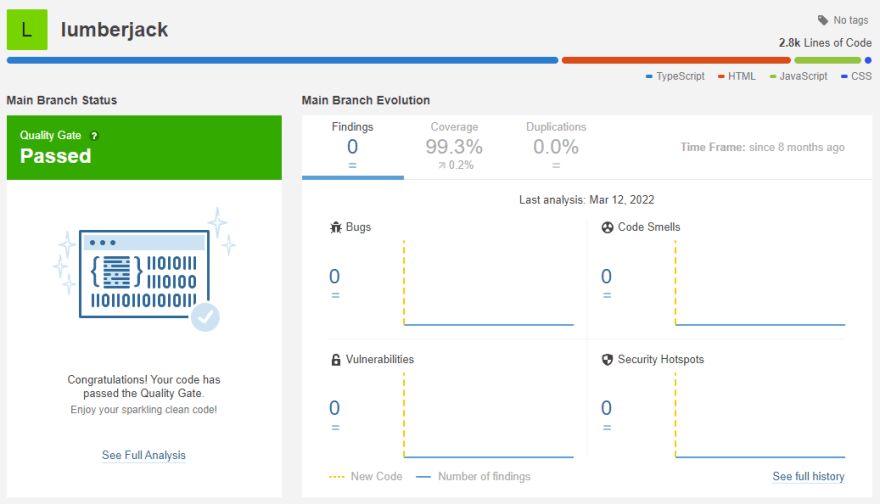
Task: Click the 2.8k Lines of Code text
Action: coord(825,43)
